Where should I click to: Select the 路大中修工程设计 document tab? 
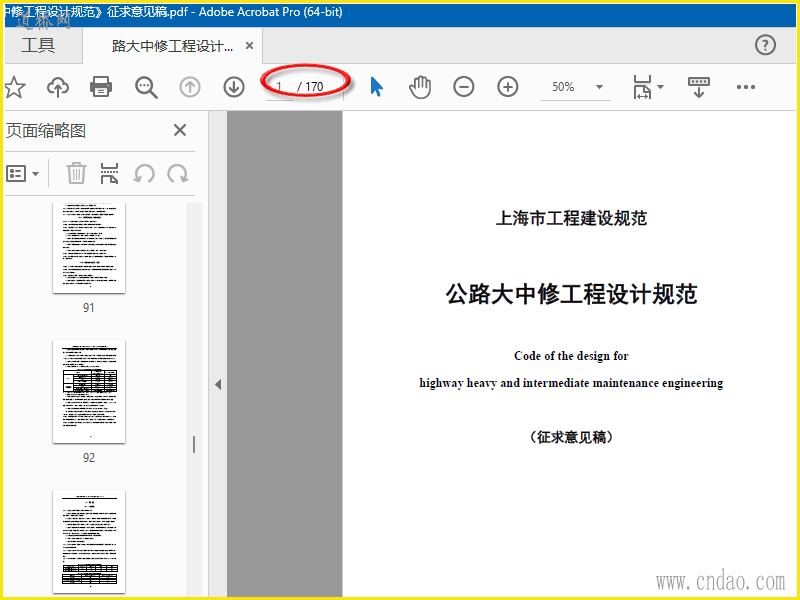point(172,46)
